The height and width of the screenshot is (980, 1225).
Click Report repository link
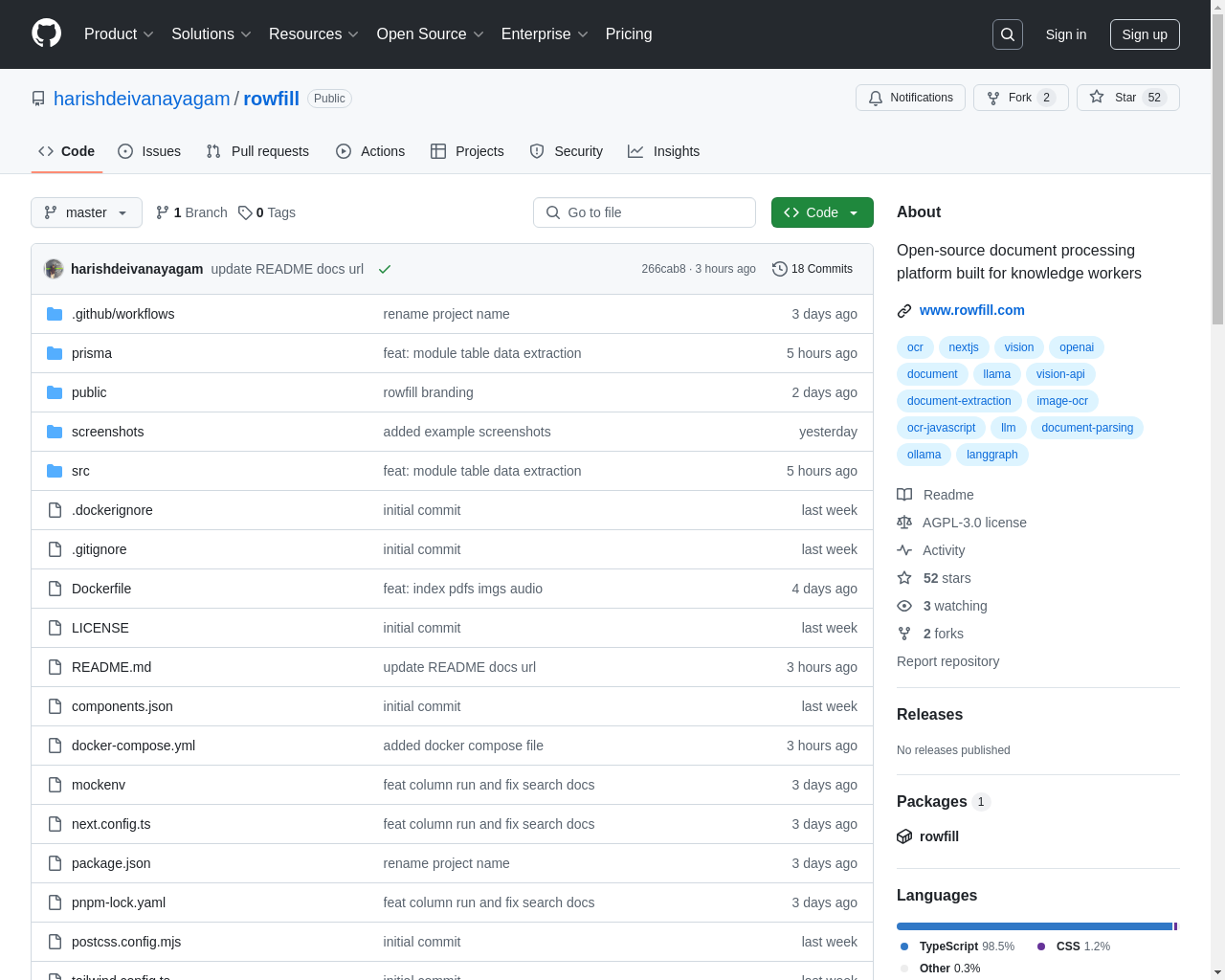(947, 661)
